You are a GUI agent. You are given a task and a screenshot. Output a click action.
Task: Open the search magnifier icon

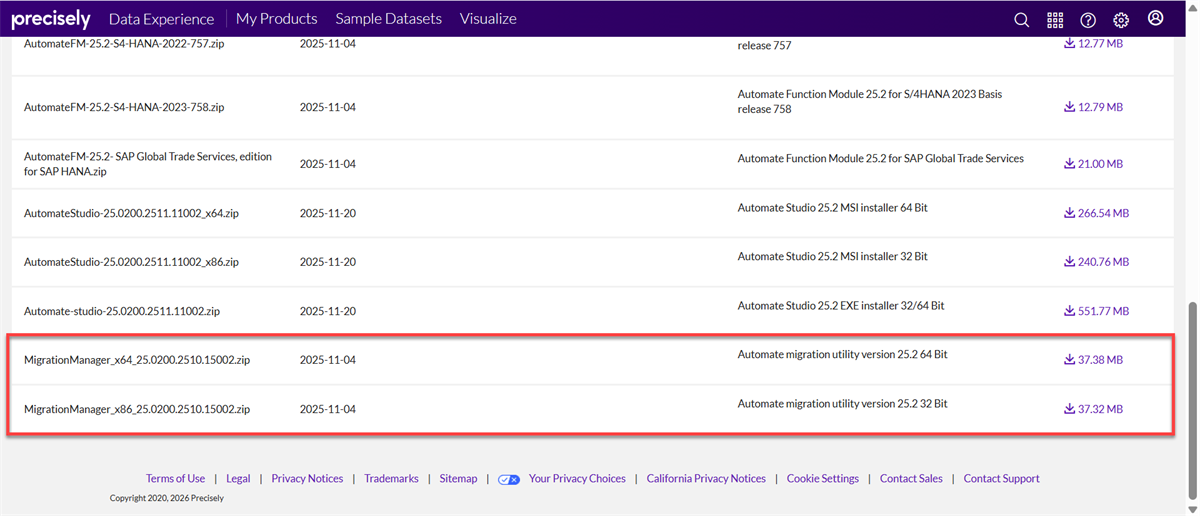[x=1021, y=20]
